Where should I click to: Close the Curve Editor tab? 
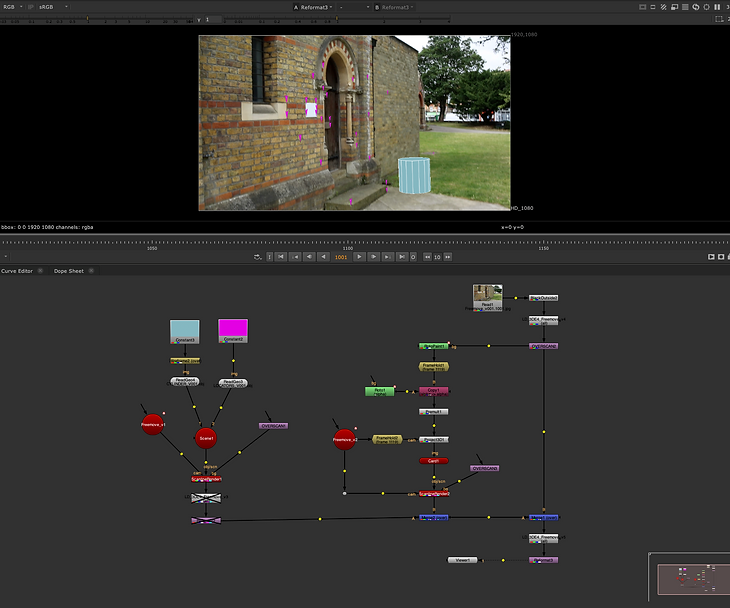pyautogui.click(x=41, y=270)
